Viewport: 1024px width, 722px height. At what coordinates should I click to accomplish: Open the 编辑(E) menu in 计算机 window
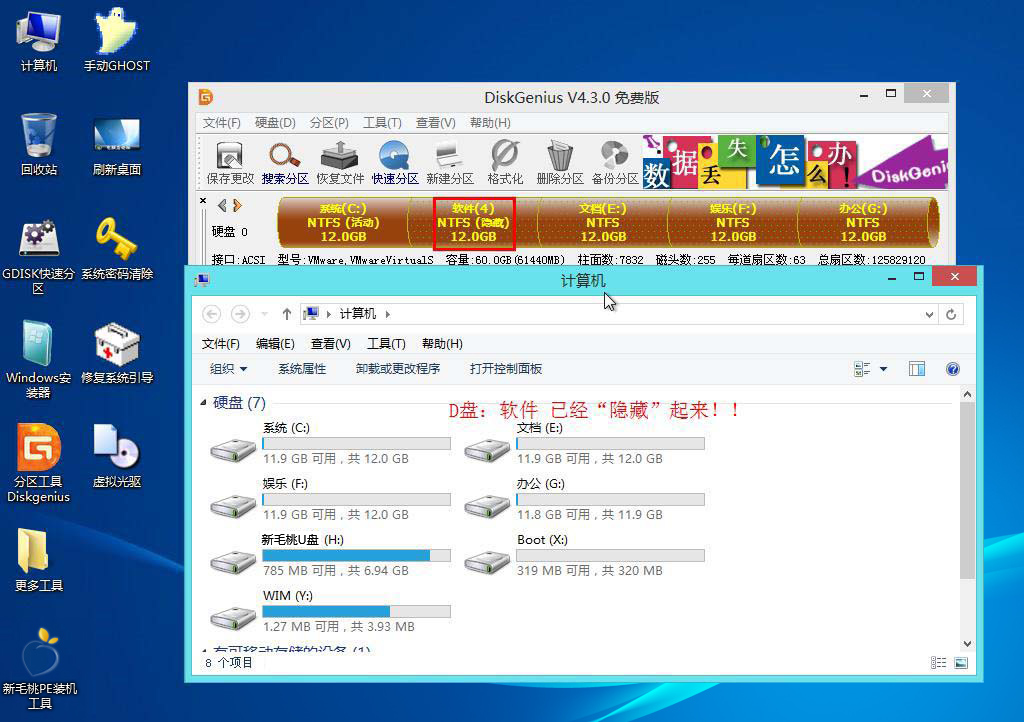(x=275, y=344)
